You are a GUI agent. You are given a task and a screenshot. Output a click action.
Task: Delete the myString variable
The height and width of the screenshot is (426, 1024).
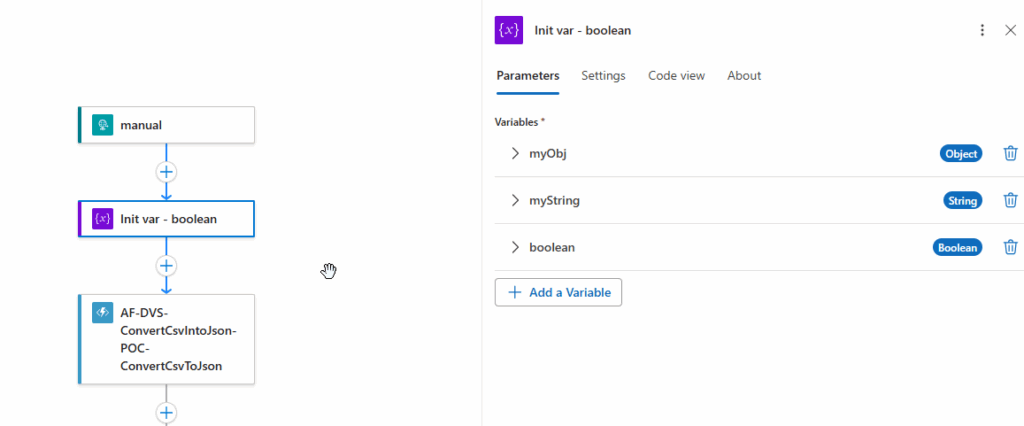[x=1010, y=200]
